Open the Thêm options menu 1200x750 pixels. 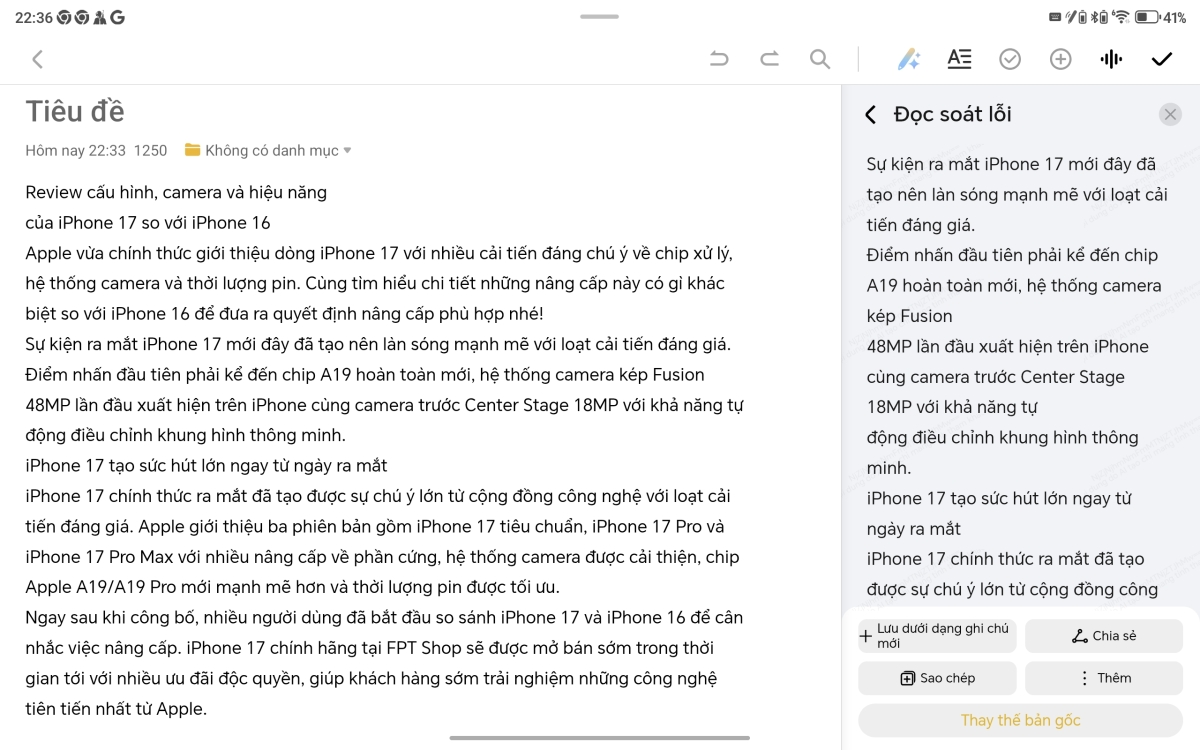pos(1104,678)
